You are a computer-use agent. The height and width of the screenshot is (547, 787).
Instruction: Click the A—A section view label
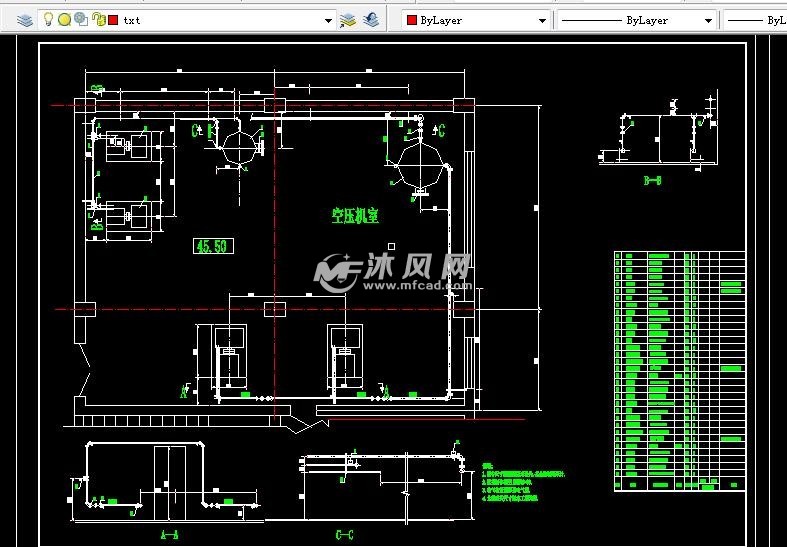pyautogui.click(x=169, y=535)
